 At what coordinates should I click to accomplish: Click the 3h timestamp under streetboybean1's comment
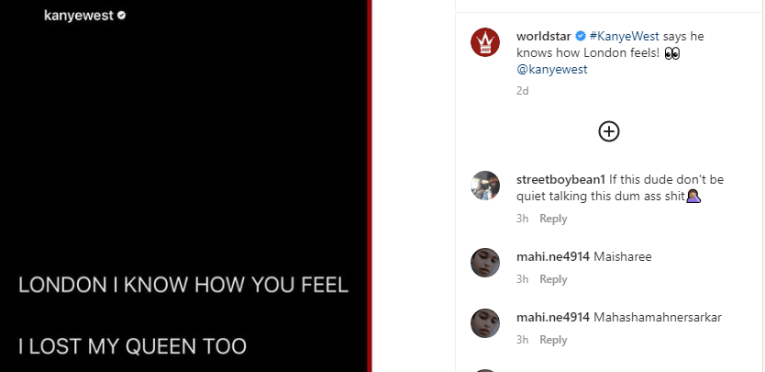(x=523, y=219)
